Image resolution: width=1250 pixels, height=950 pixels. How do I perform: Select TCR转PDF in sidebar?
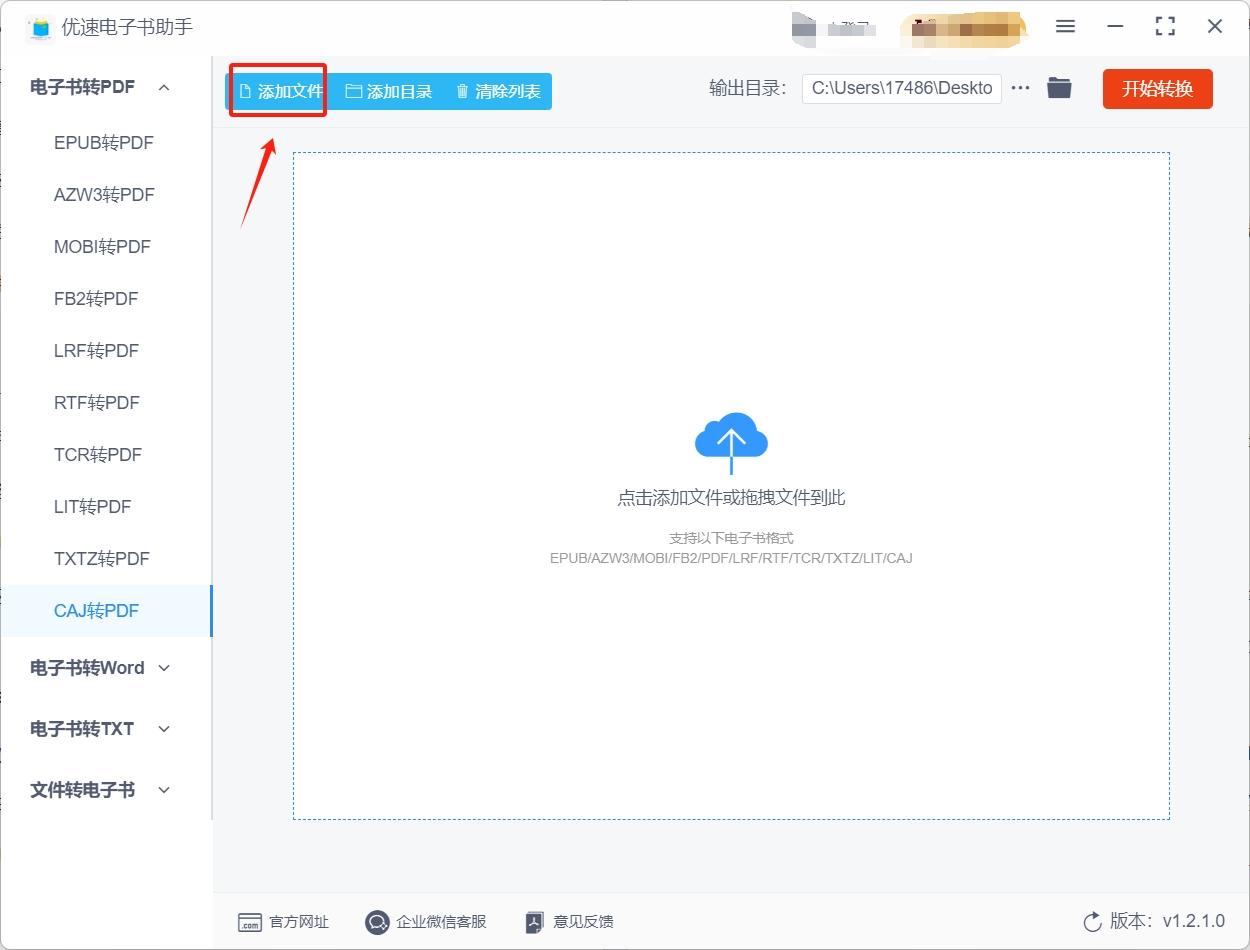click(x=106, y=455)
